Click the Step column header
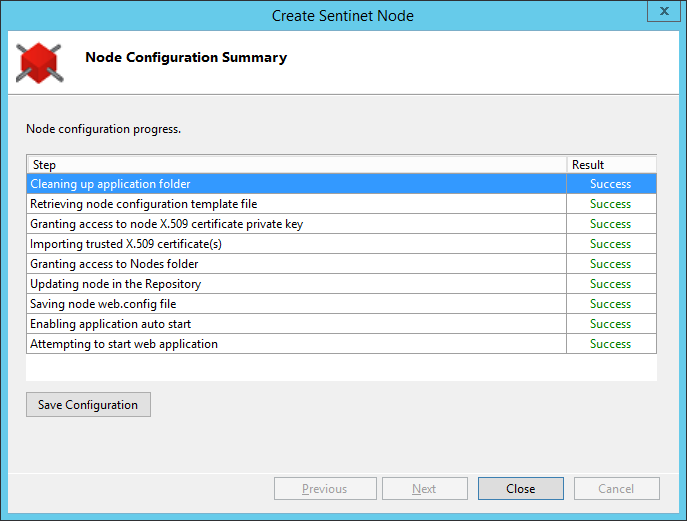Viewport: 687px width, 521px height. pyautogui.click(x=297, y=165)
